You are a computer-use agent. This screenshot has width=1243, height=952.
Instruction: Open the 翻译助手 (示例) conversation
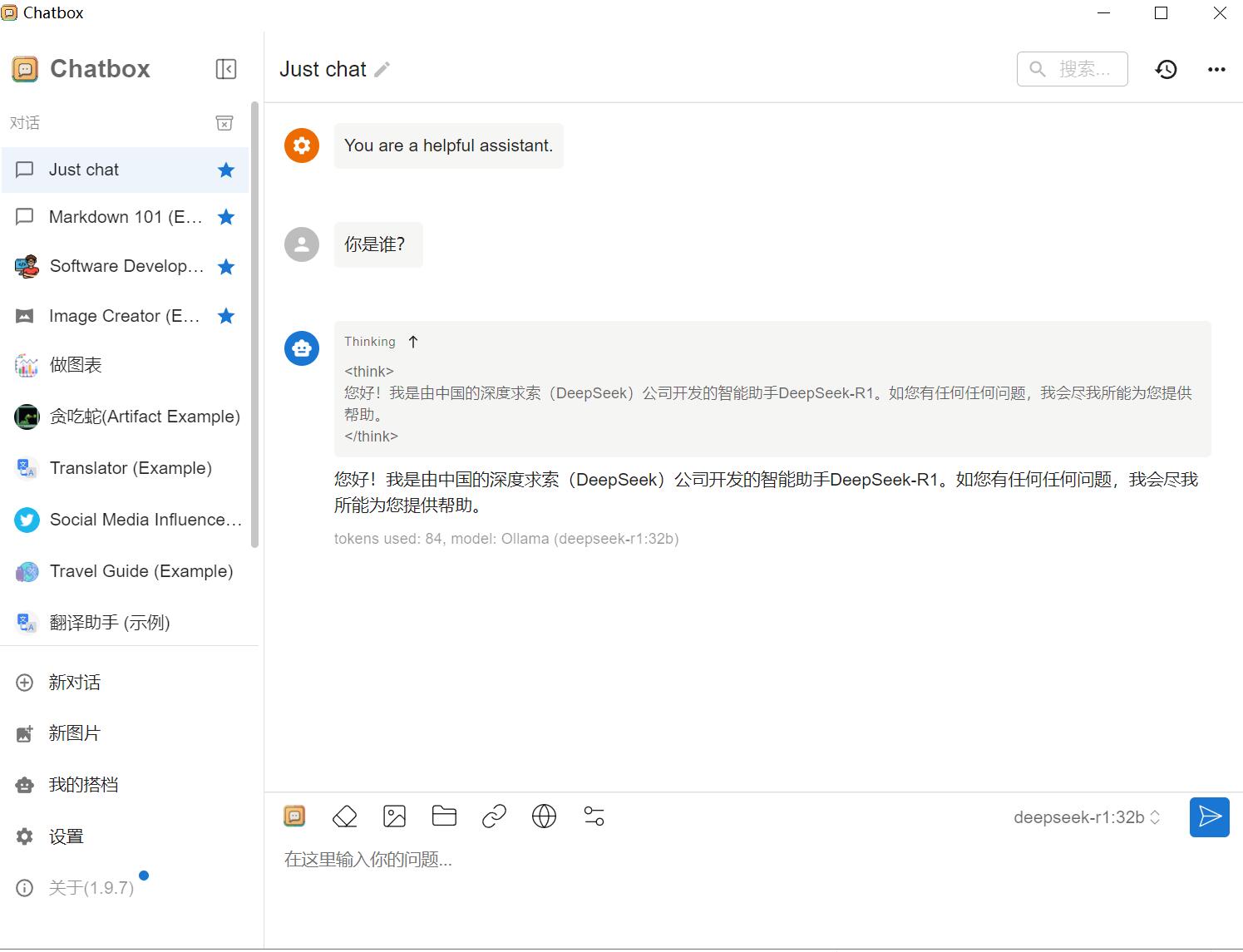(126, 623)
